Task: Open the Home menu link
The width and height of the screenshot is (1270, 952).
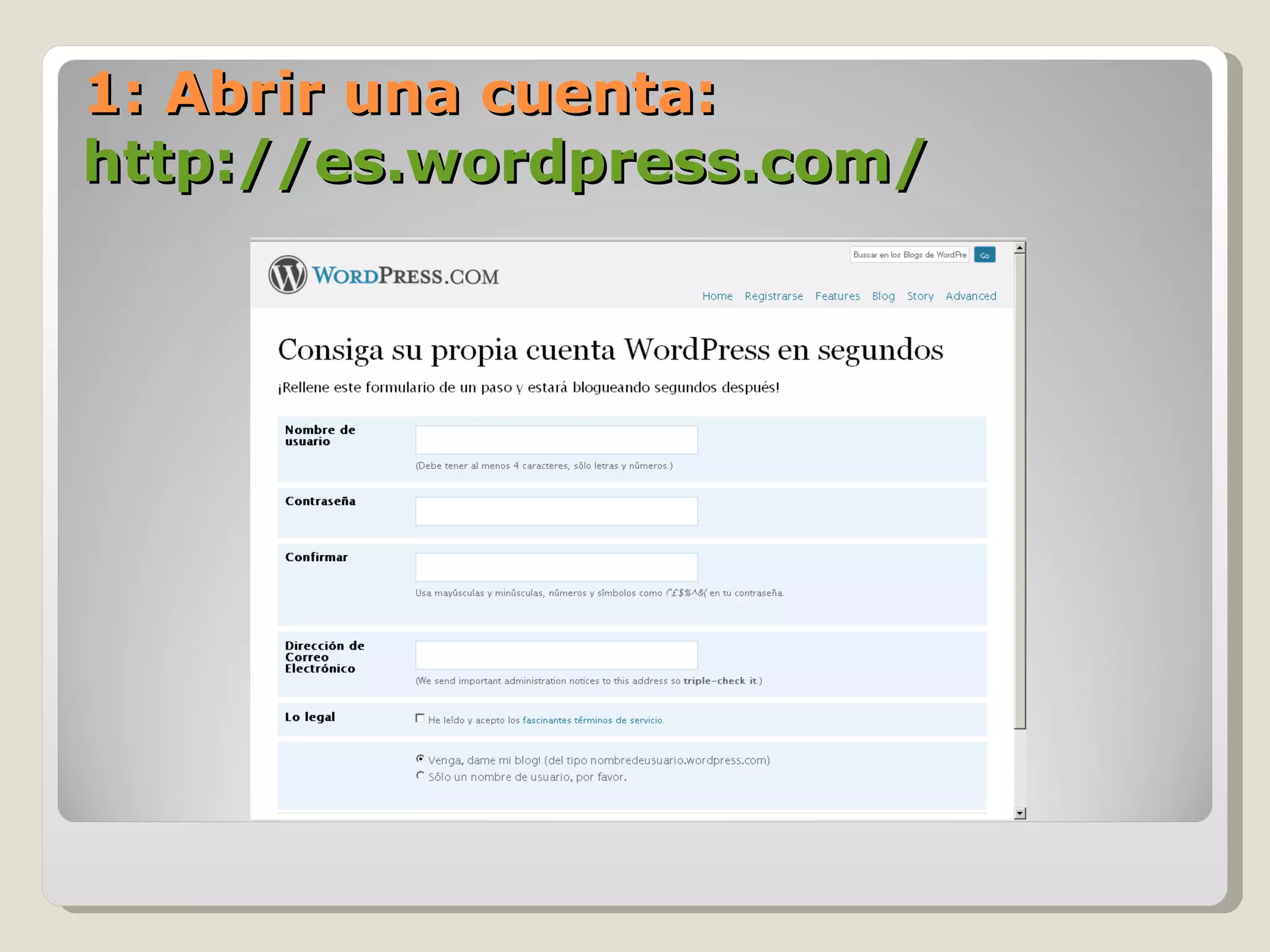Action: (x=717, y=296)
